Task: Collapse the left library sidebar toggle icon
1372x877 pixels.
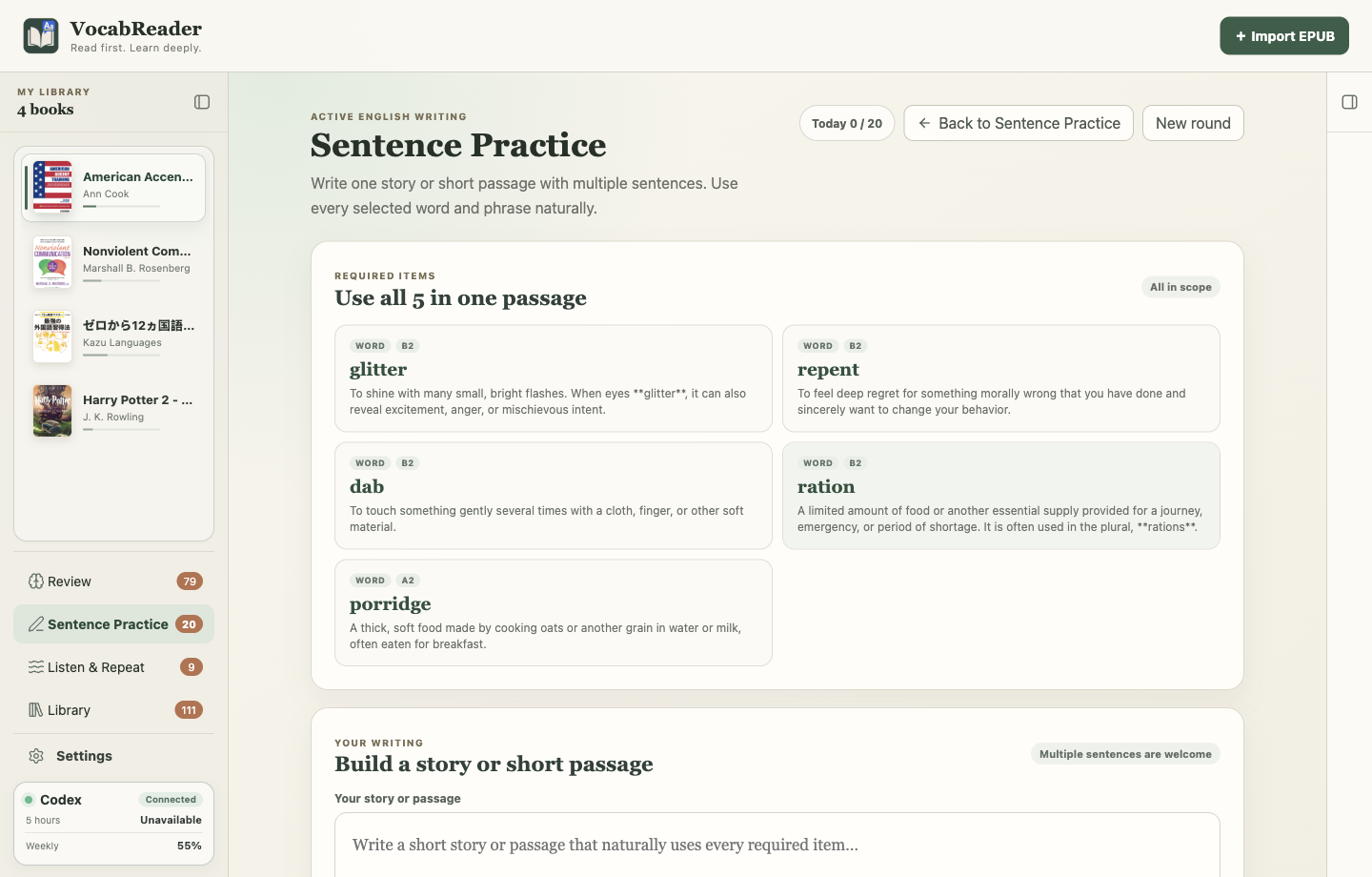Action: pyautogui.click(x=202, y=102)
